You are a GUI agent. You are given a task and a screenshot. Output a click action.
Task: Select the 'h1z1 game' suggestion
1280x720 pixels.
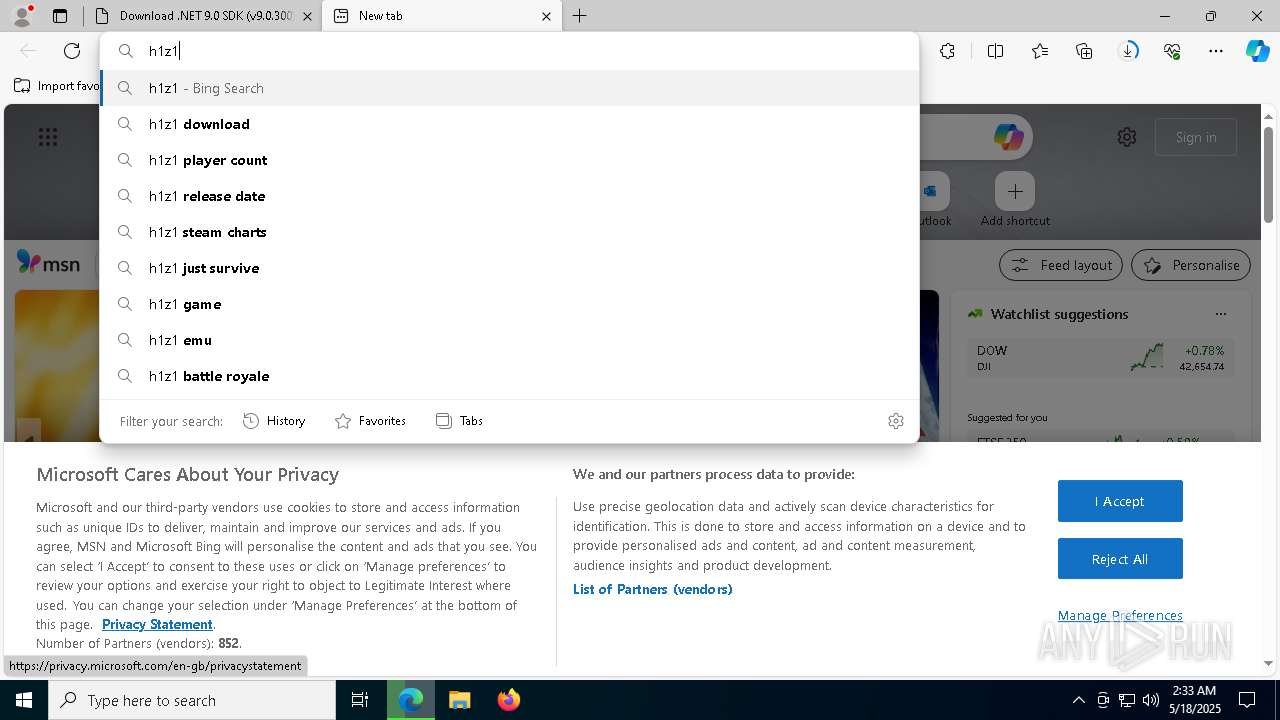[x=509, y=304]
